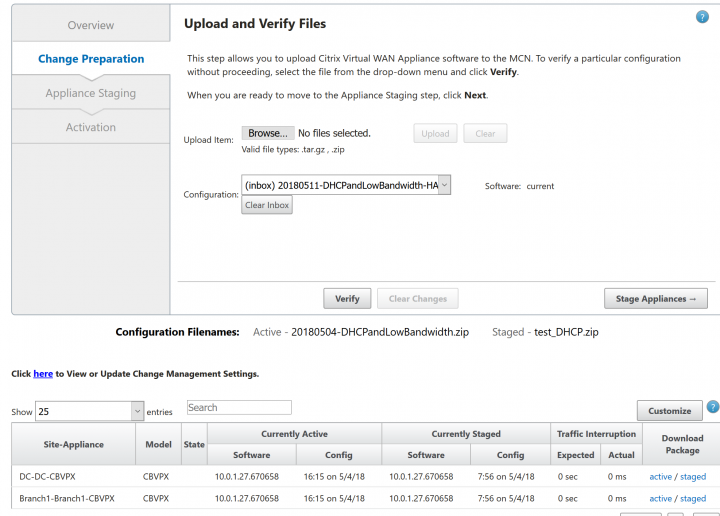Screen dimensions: 720x516
Task: Click the Stage Appliances button
Action: (x=655, y=298)
